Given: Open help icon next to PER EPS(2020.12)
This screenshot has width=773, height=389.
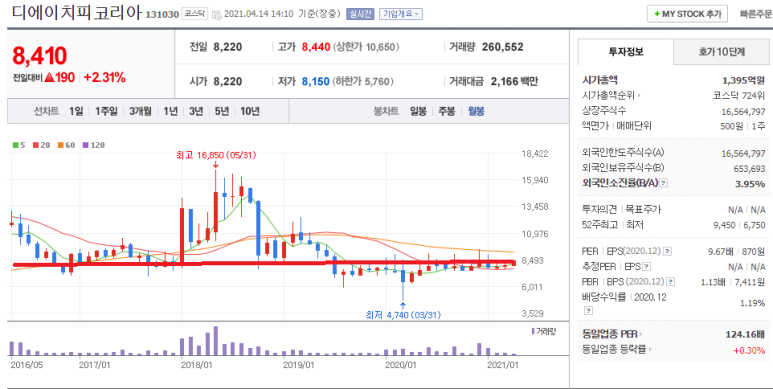Looking at the screenshot, I should click(x=667, y=251).
